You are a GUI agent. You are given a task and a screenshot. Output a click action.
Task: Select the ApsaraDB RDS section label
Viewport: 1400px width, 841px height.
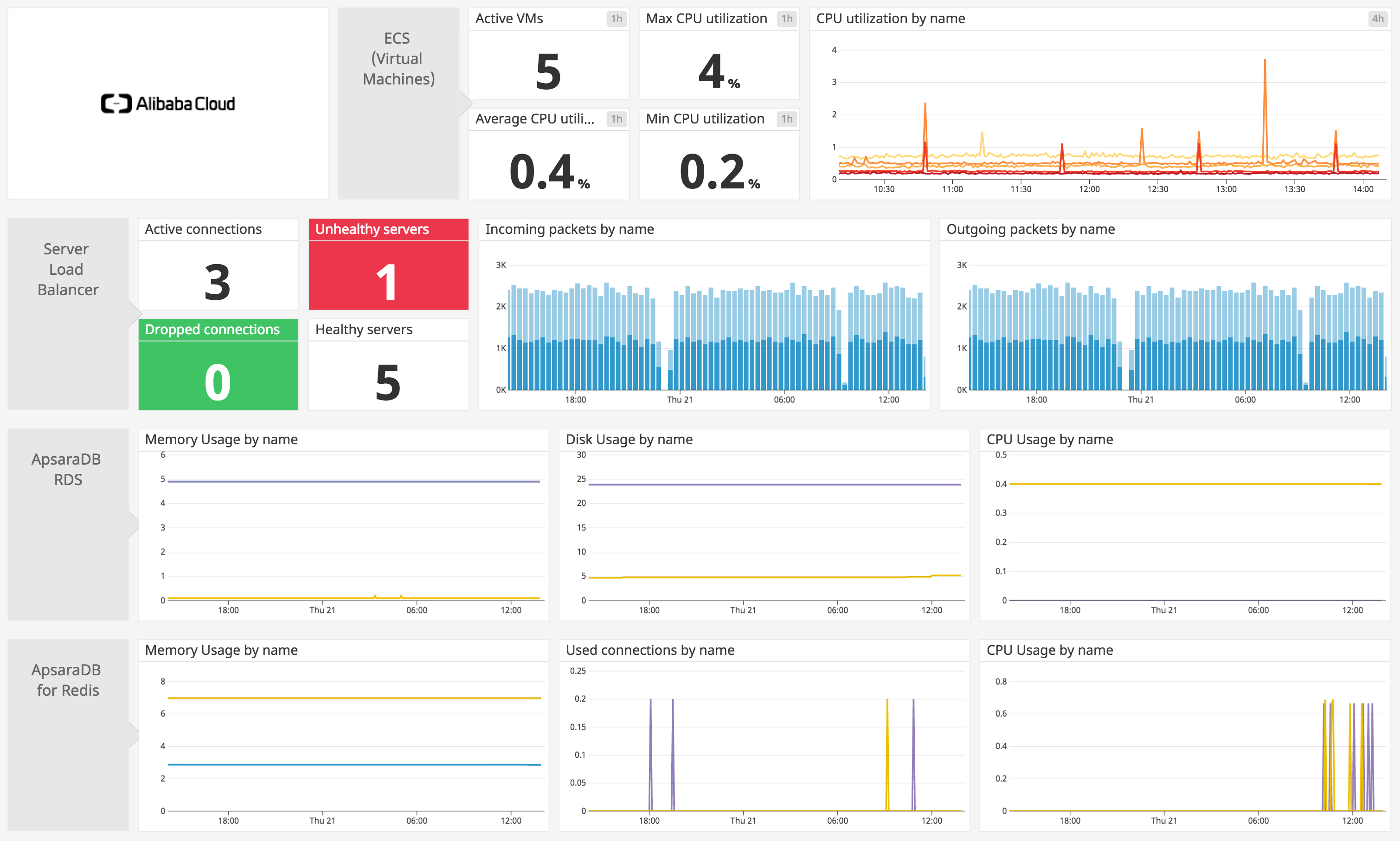pyautogui.click(x=66, y=469)
